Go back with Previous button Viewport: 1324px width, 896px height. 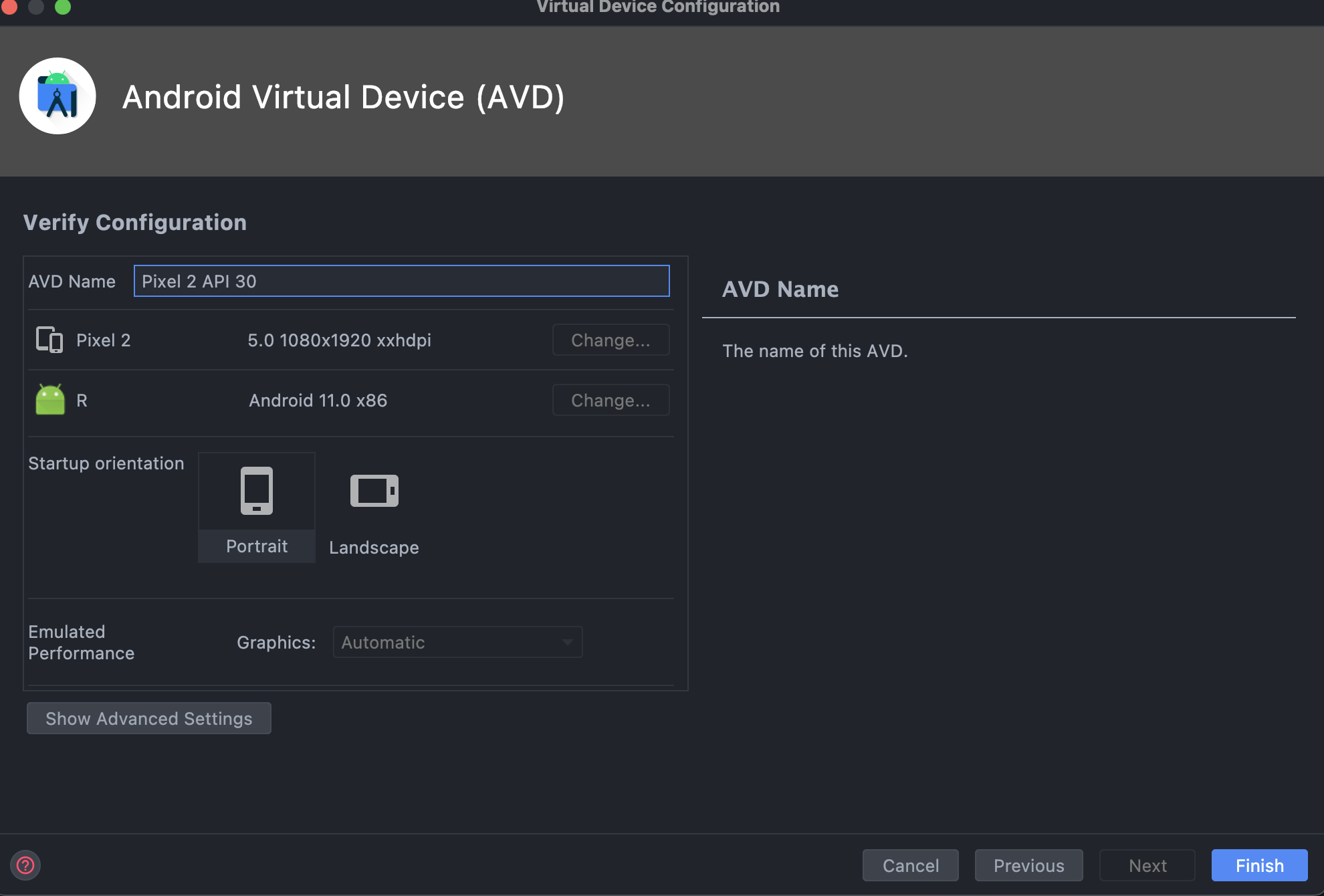[1028, 865]
